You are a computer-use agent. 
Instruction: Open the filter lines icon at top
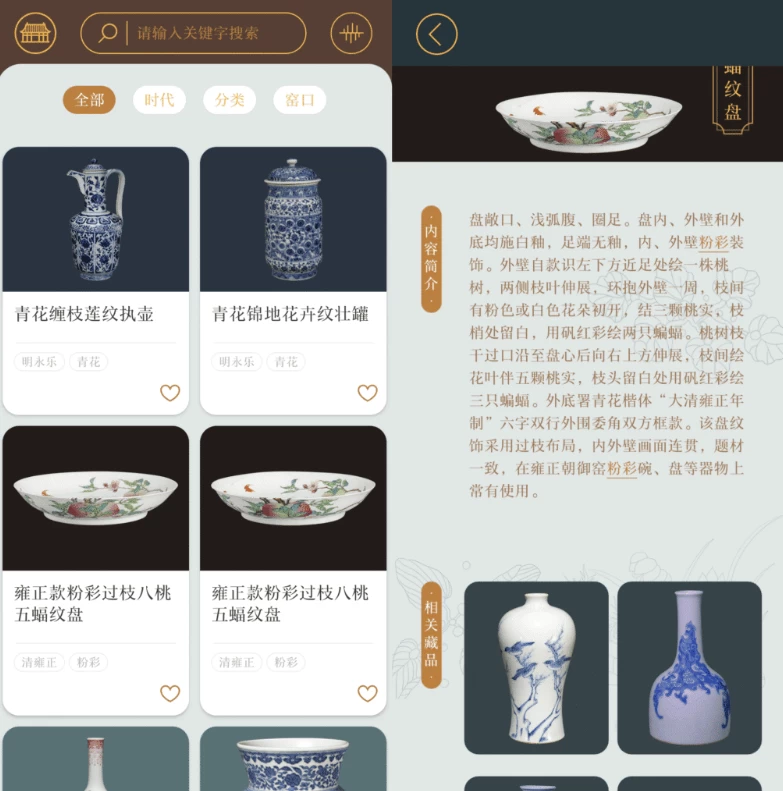[351, 33]
